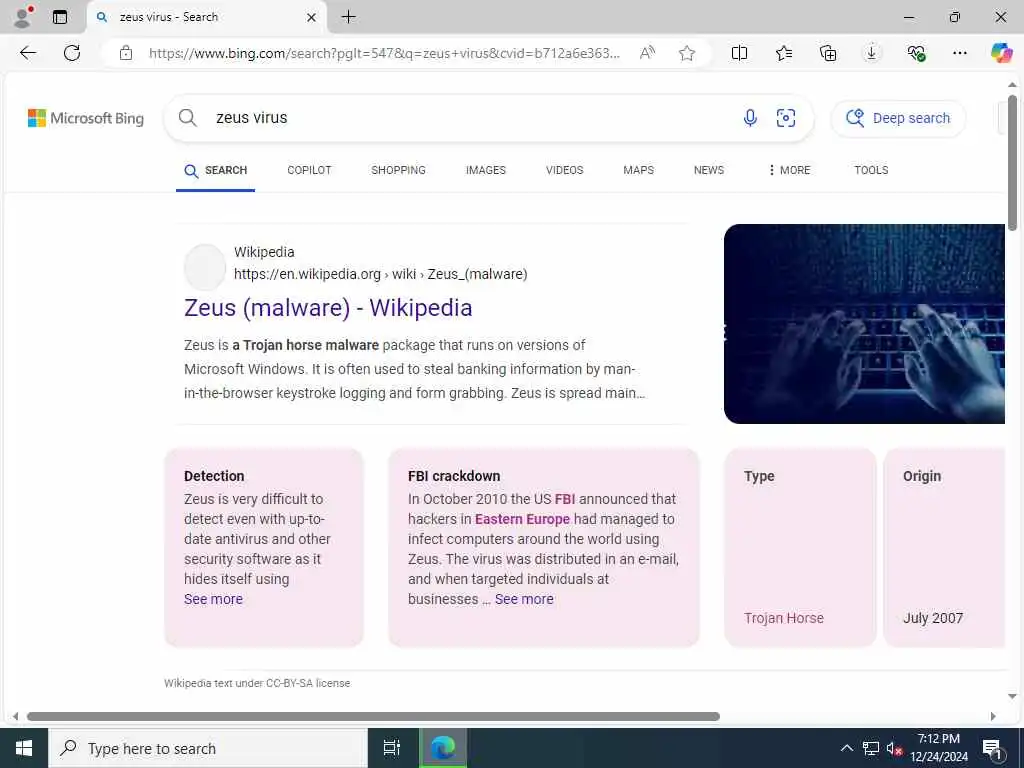Open Collections panel
Viewport: 1024px width, 768px height.
(827, 53)
